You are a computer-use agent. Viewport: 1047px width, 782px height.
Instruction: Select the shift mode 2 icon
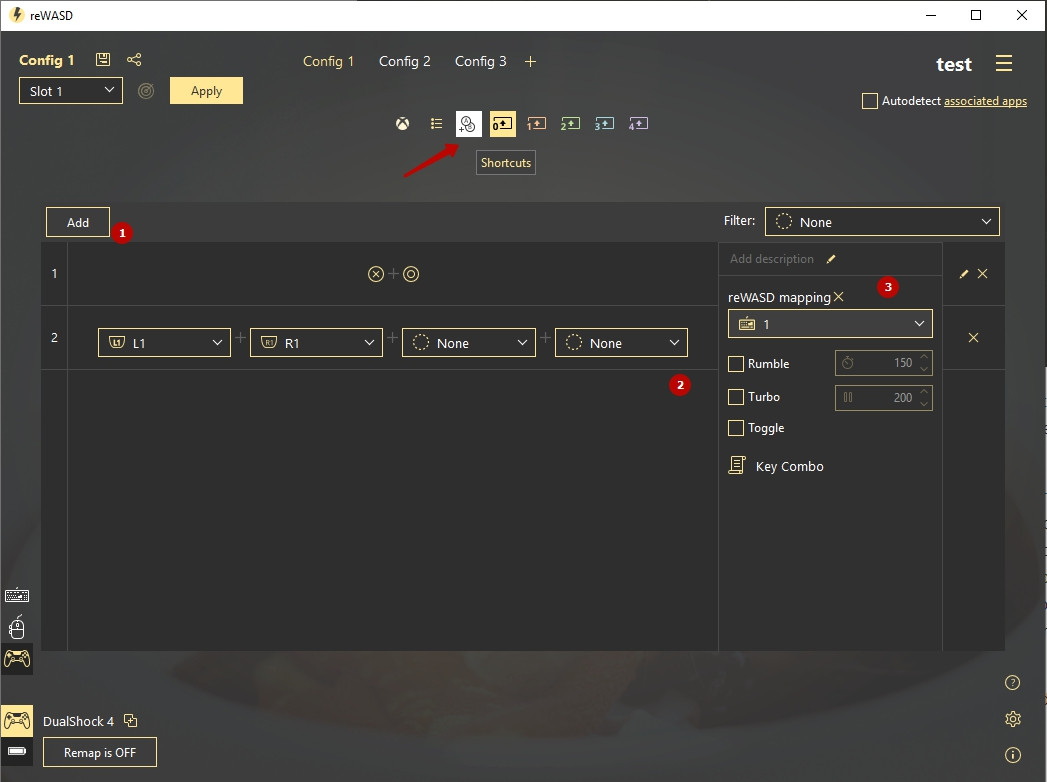[570, 124]
